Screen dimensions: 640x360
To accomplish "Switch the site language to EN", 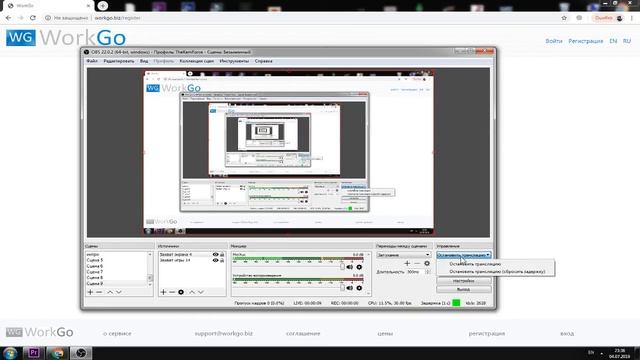I will (x=613, y=41).
